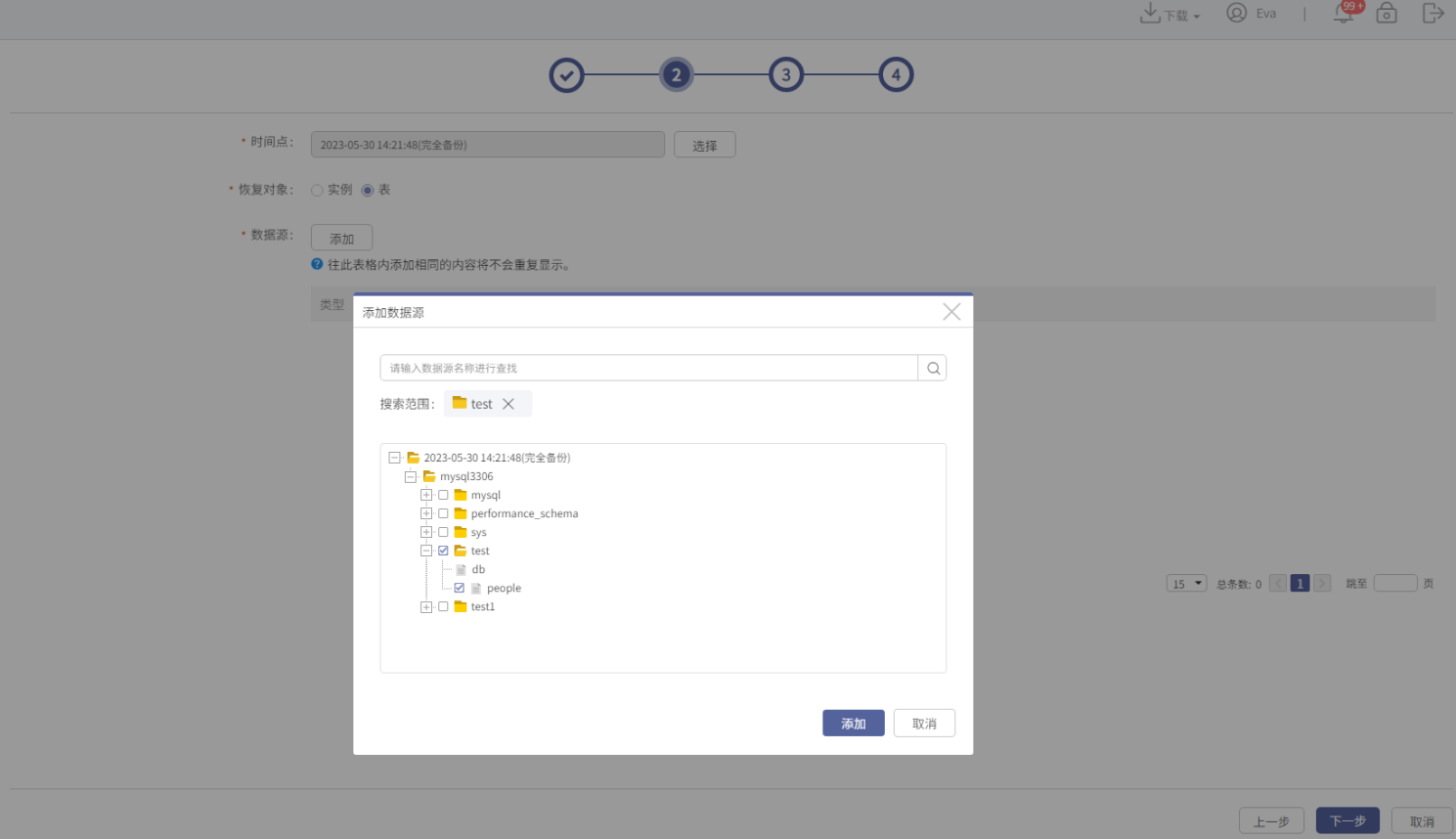Remove the test search scope tag
Viewport: 1456px width, 839px height.
(508, 404)
